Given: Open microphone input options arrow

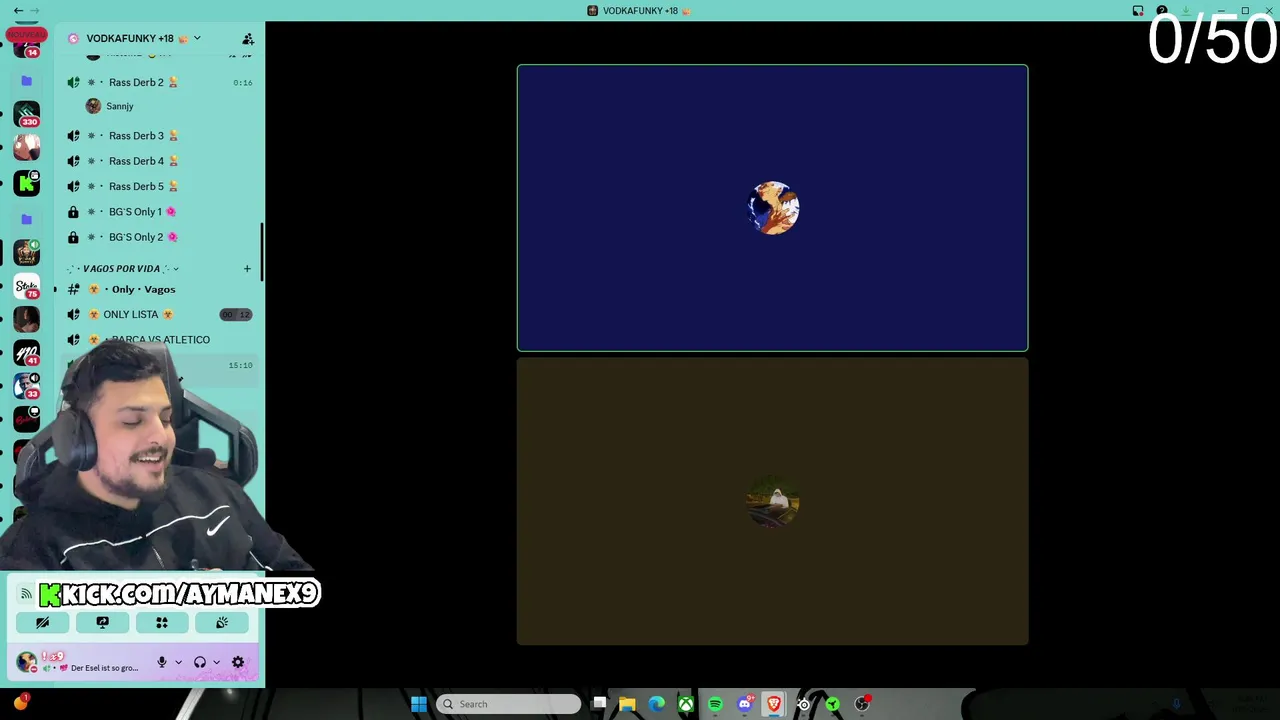Looking at the screenshot, I should (x=179, y=662).
